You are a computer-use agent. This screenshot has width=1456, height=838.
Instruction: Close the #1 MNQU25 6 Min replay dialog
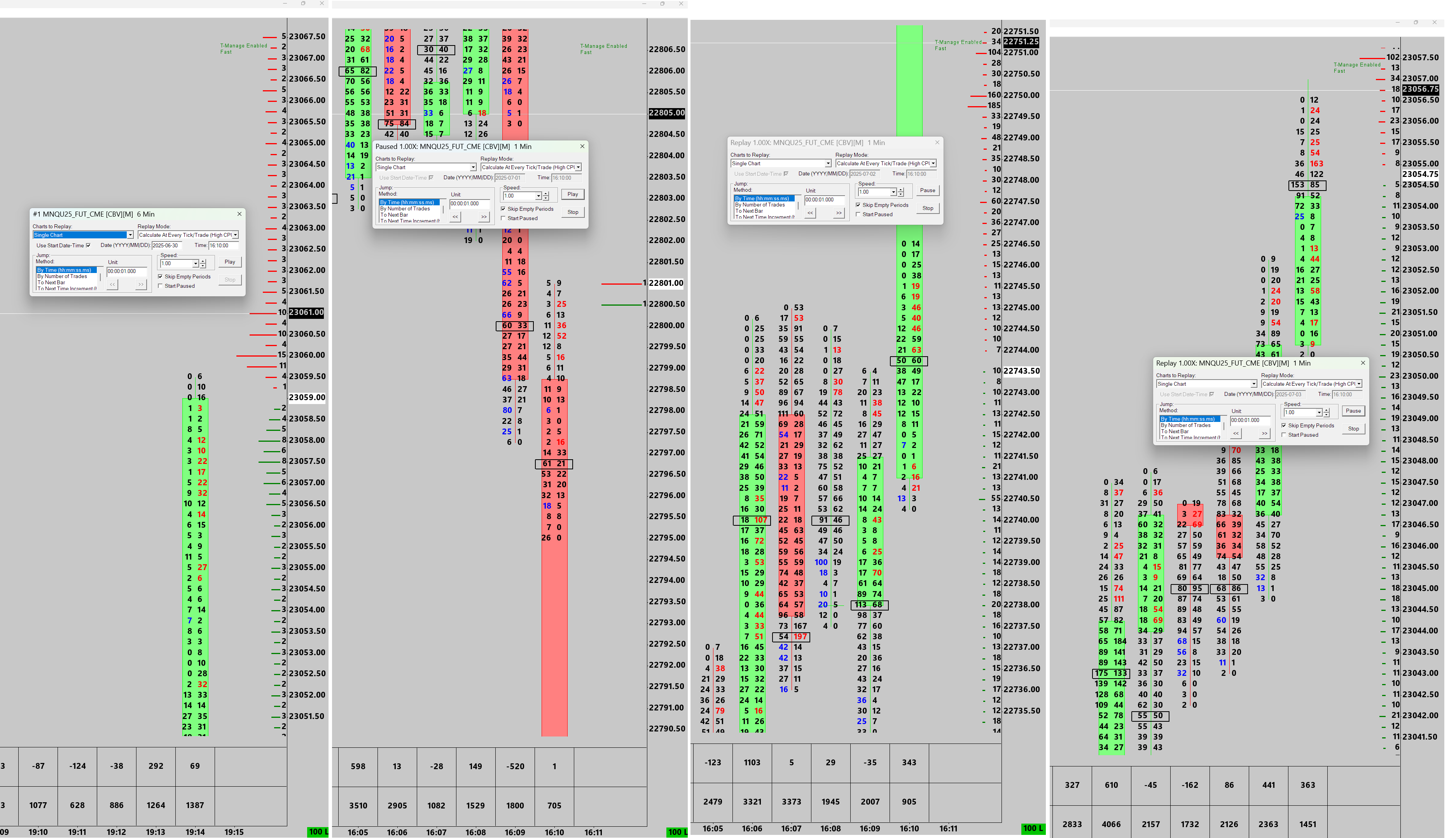click(239, 214)
